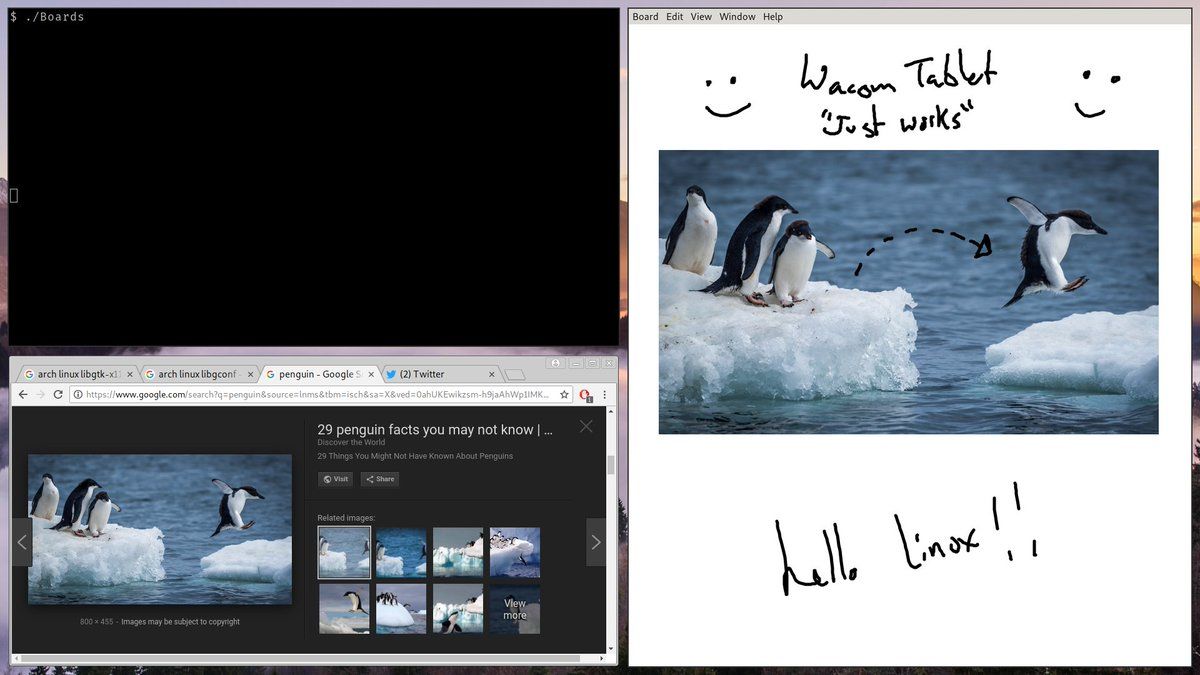Open the red extension icon with badge

(586, 395)
